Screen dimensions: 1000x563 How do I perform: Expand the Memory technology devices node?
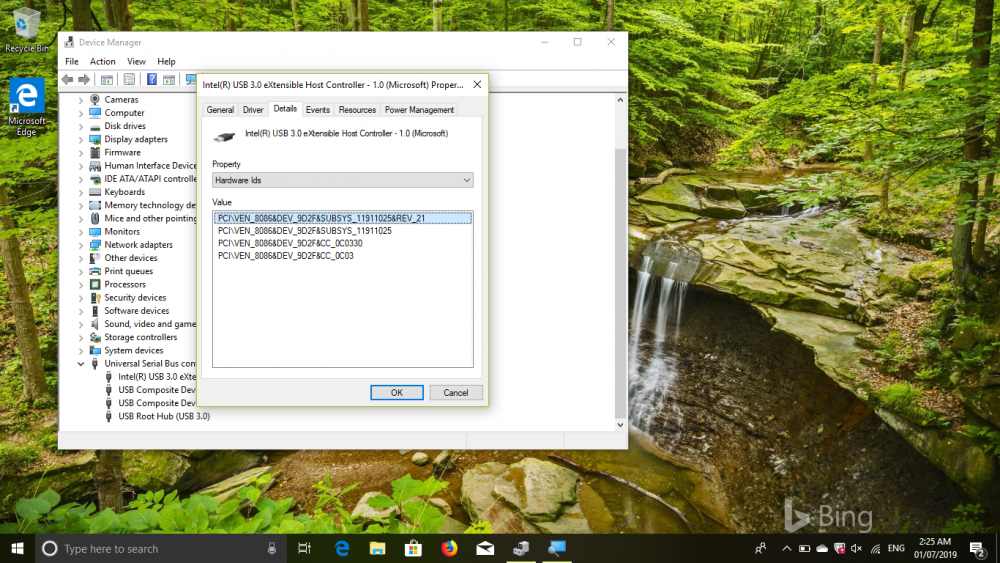[x=81, y=205]
